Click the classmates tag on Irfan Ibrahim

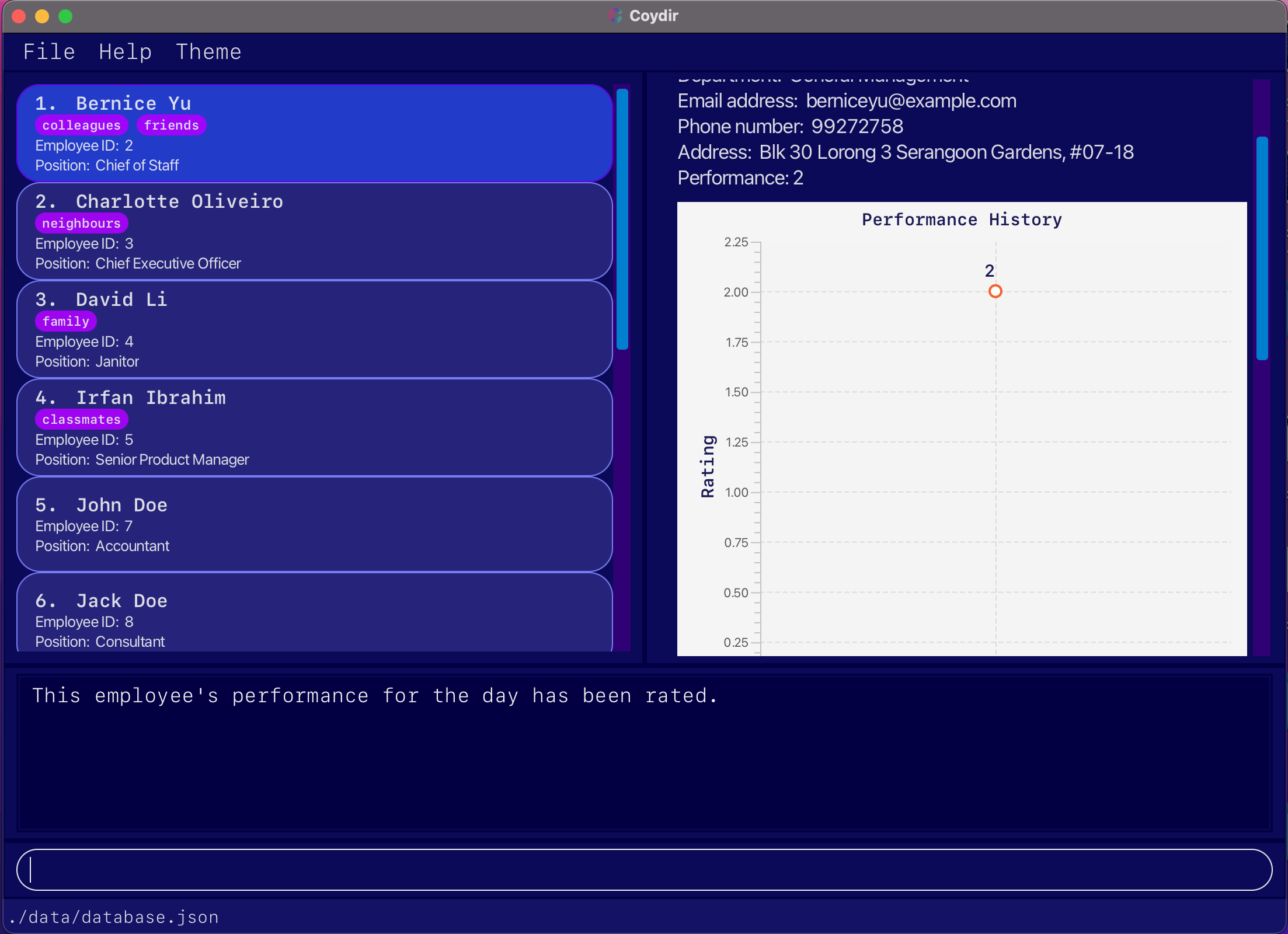coord(81,420)
